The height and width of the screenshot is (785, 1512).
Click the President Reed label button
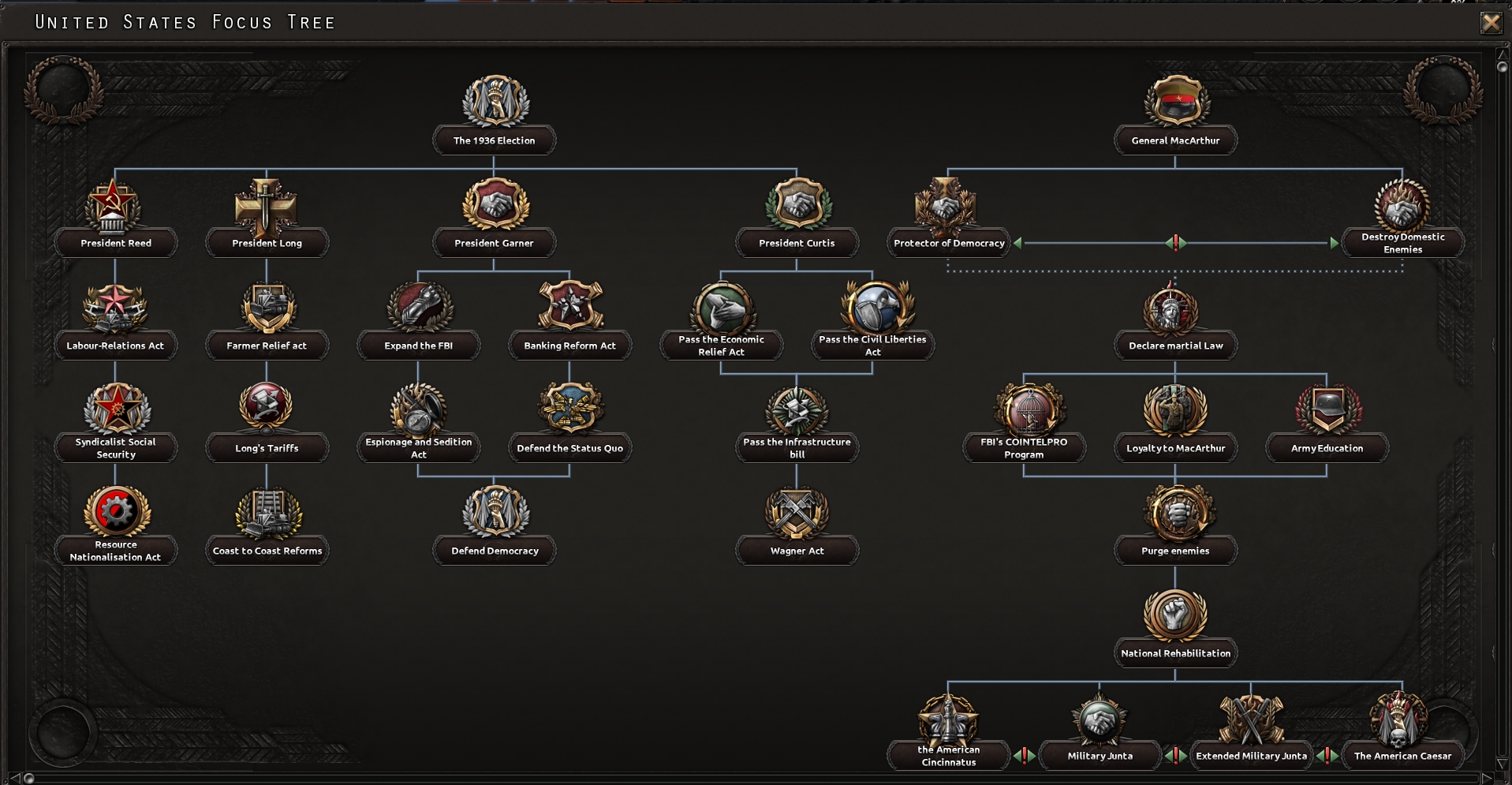point(116,243)
